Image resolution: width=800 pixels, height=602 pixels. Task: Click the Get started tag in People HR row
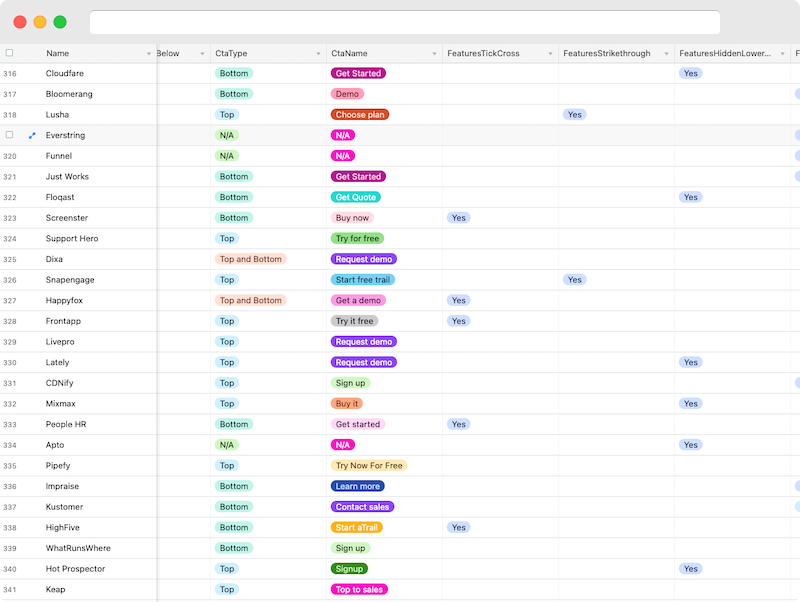pyautogui.click(x=358, y=424)
